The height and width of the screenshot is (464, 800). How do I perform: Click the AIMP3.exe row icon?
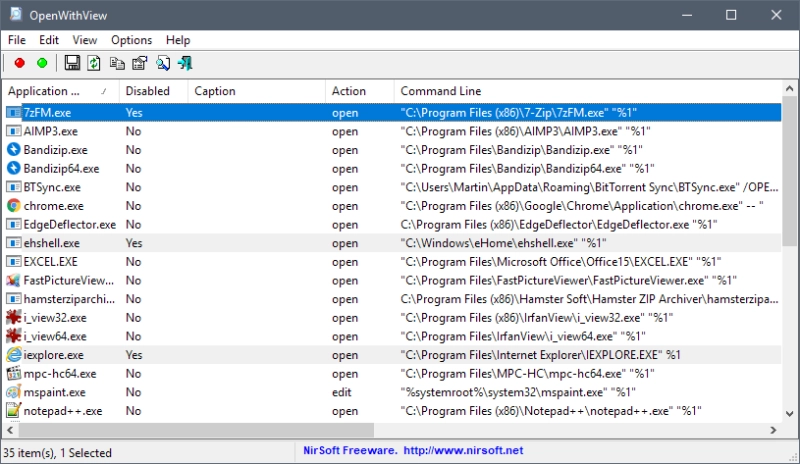(x=14, y=131)
